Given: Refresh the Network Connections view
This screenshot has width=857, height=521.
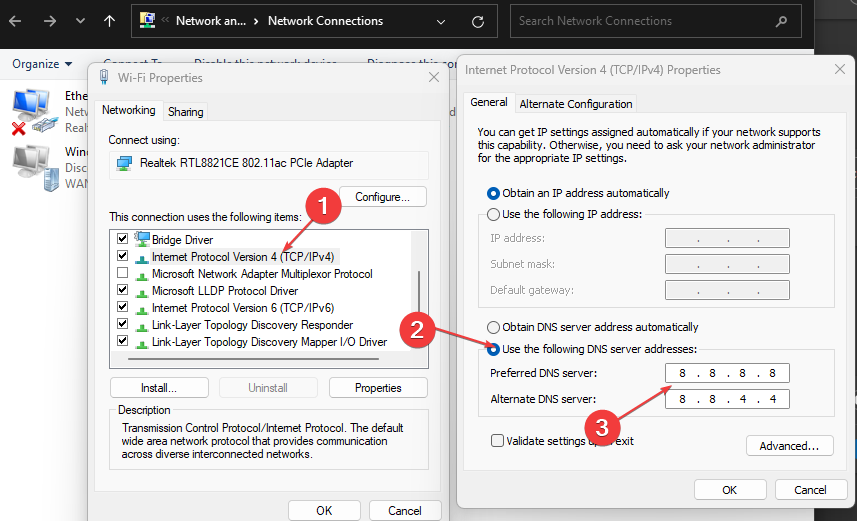Looking at the screenshot, I should [x=478, y=22].
